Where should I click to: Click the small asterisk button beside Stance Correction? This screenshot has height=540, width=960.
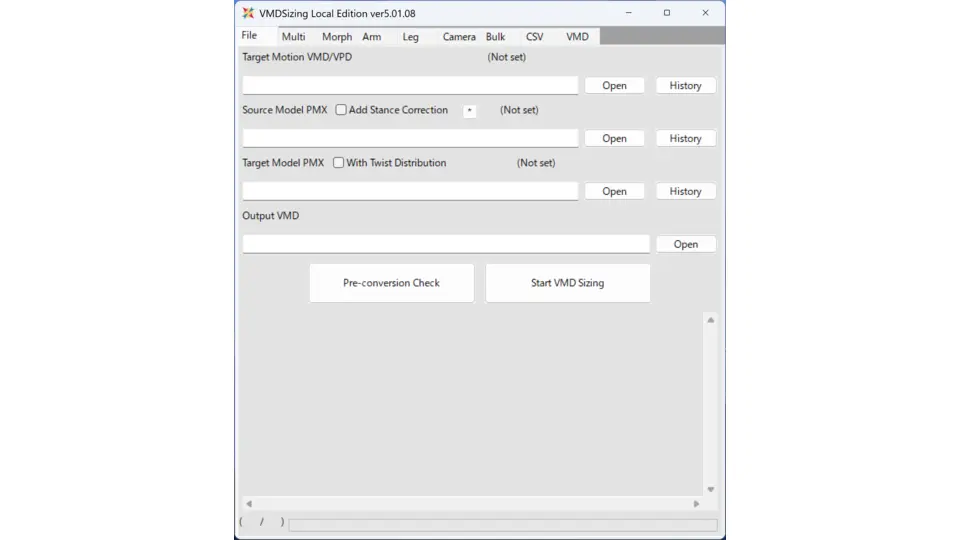tap(470, 111)
